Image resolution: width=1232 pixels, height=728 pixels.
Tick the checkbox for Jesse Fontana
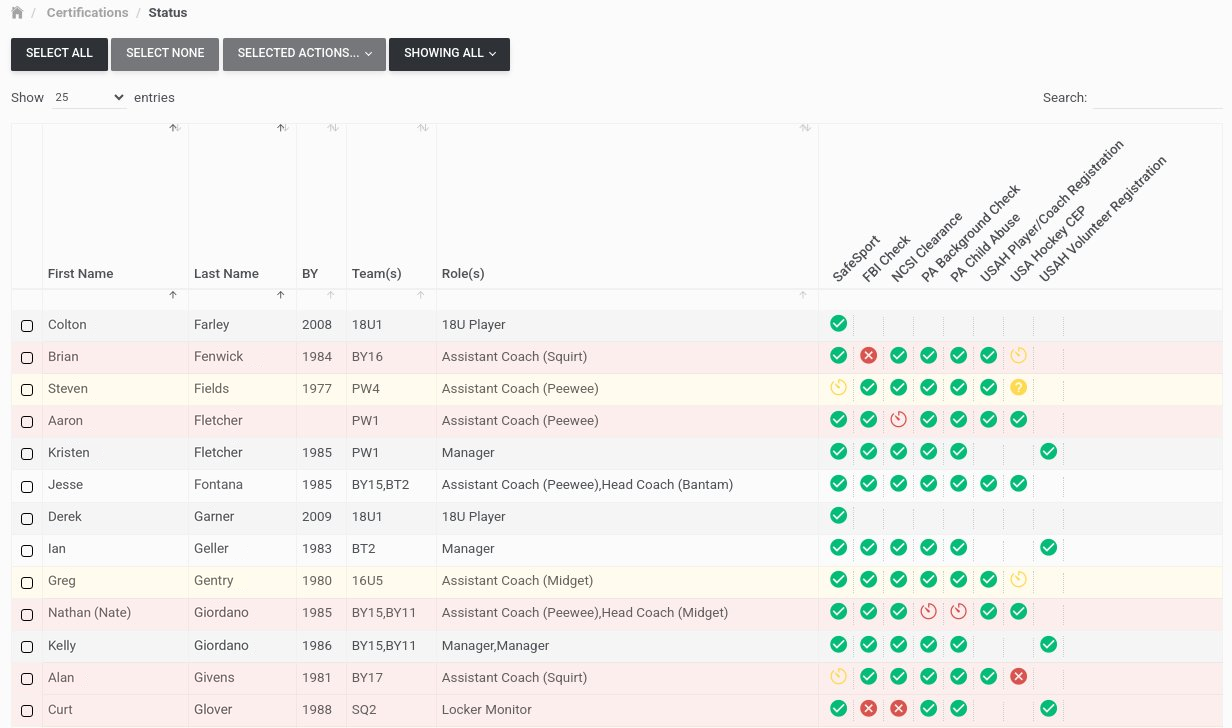tap(27, 486)
